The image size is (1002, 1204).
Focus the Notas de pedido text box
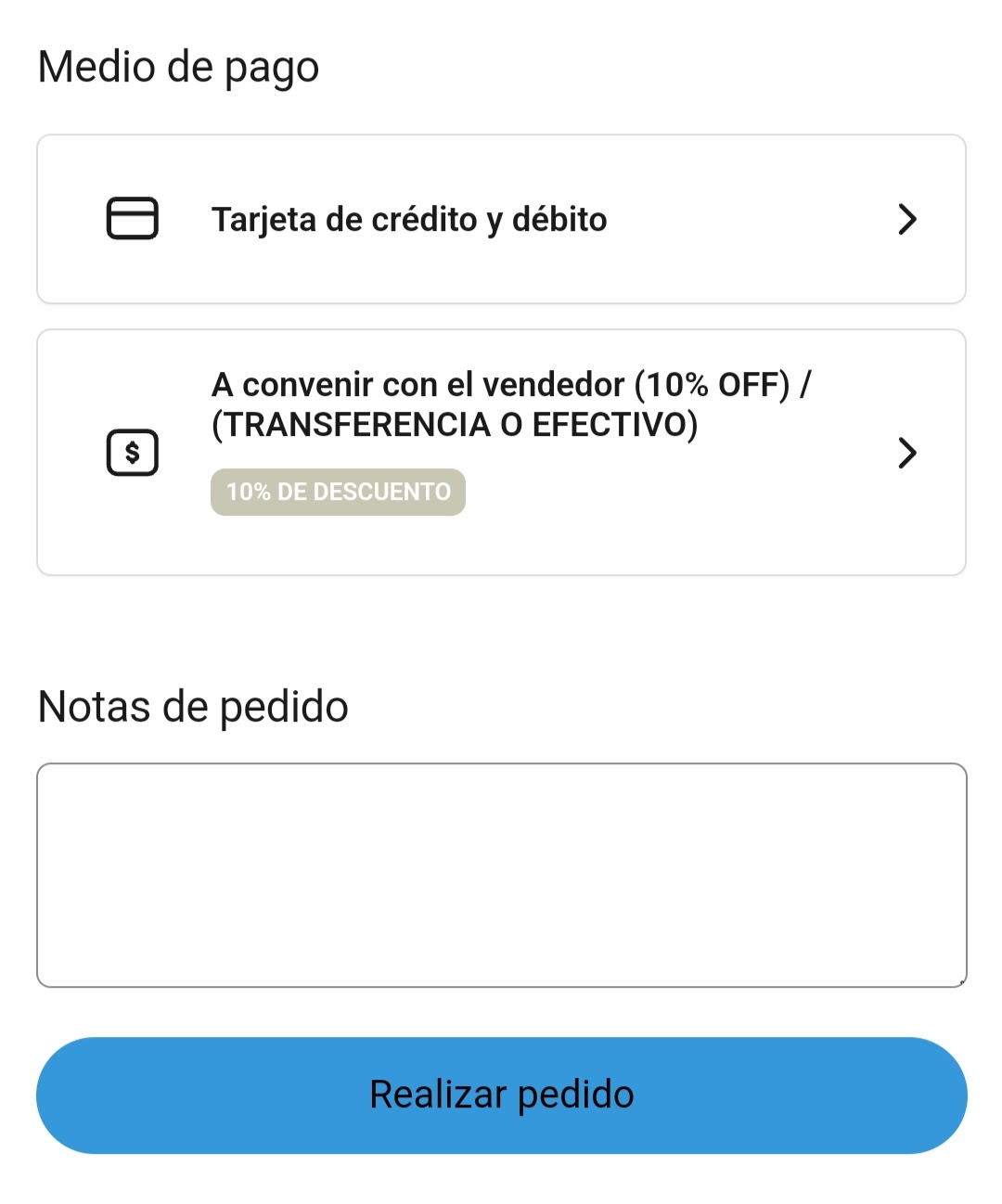click(x=501, y=875)
